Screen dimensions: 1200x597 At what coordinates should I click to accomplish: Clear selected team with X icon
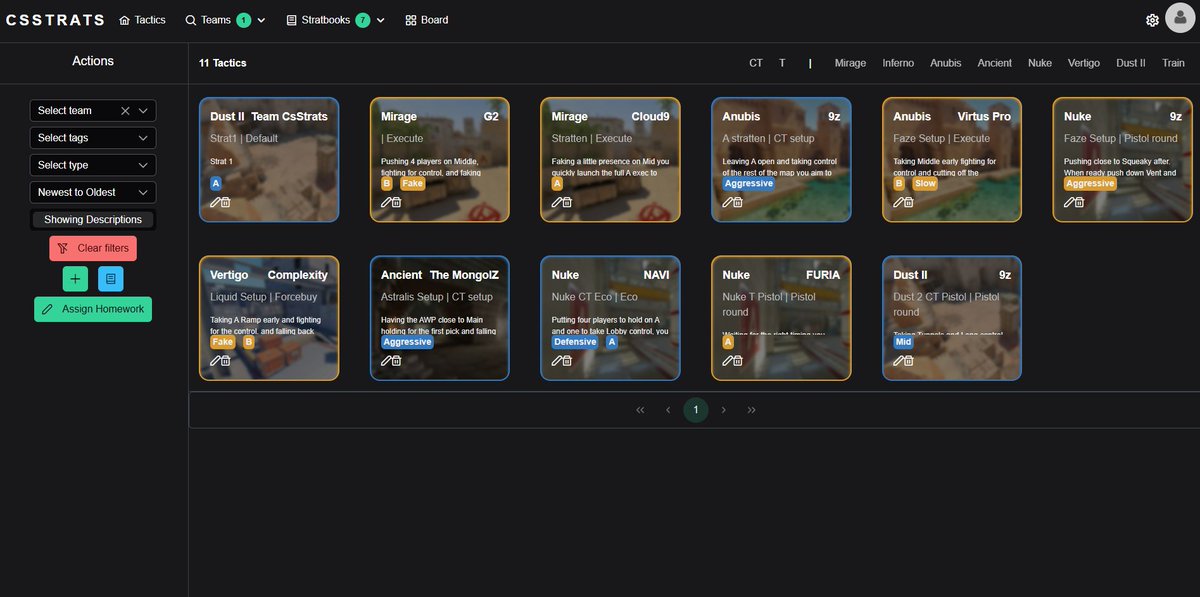(x=125, y=111)
